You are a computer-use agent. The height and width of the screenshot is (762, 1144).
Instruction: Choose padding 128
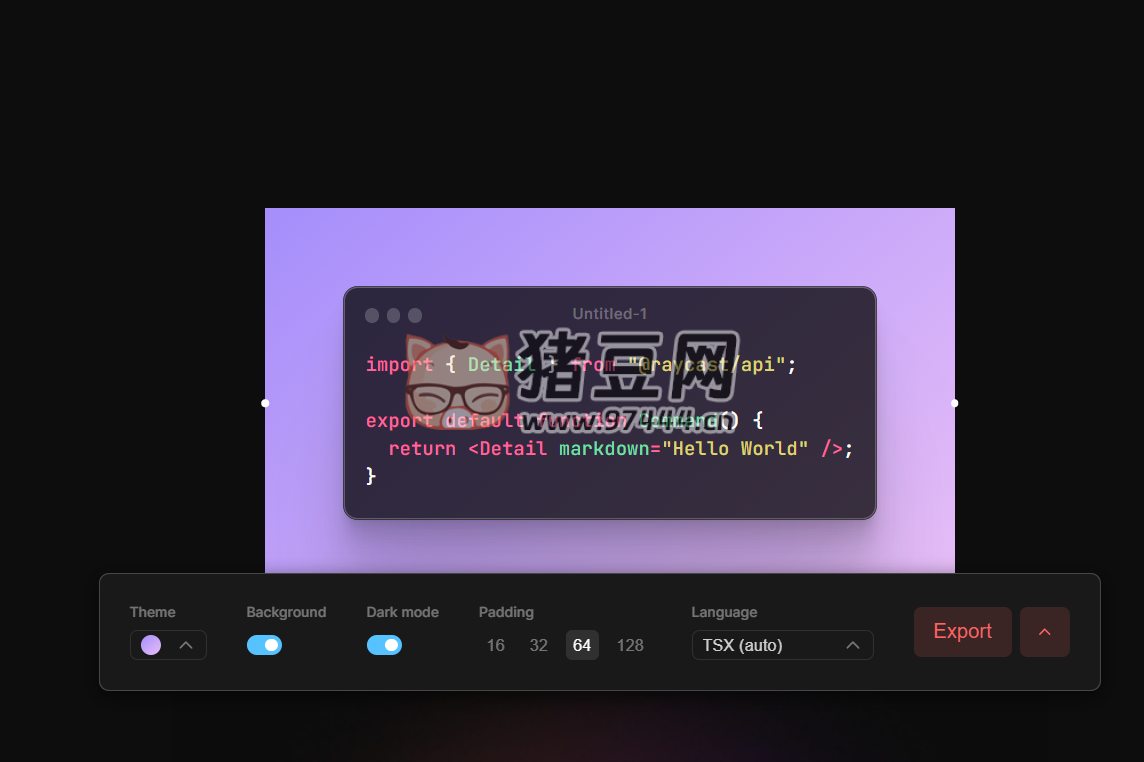[x=630, y=645]
